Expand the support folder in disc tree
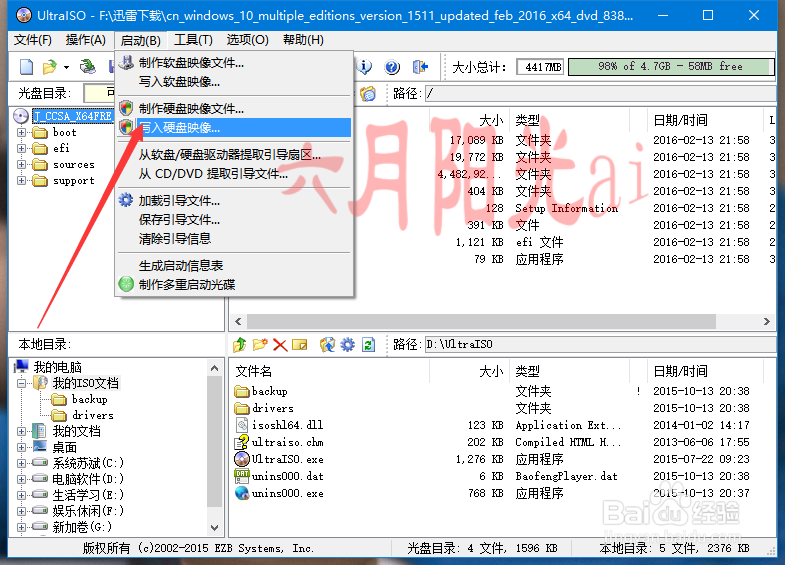Image resolution: width=785 pixels, height=565 pixels. (22, 180)
